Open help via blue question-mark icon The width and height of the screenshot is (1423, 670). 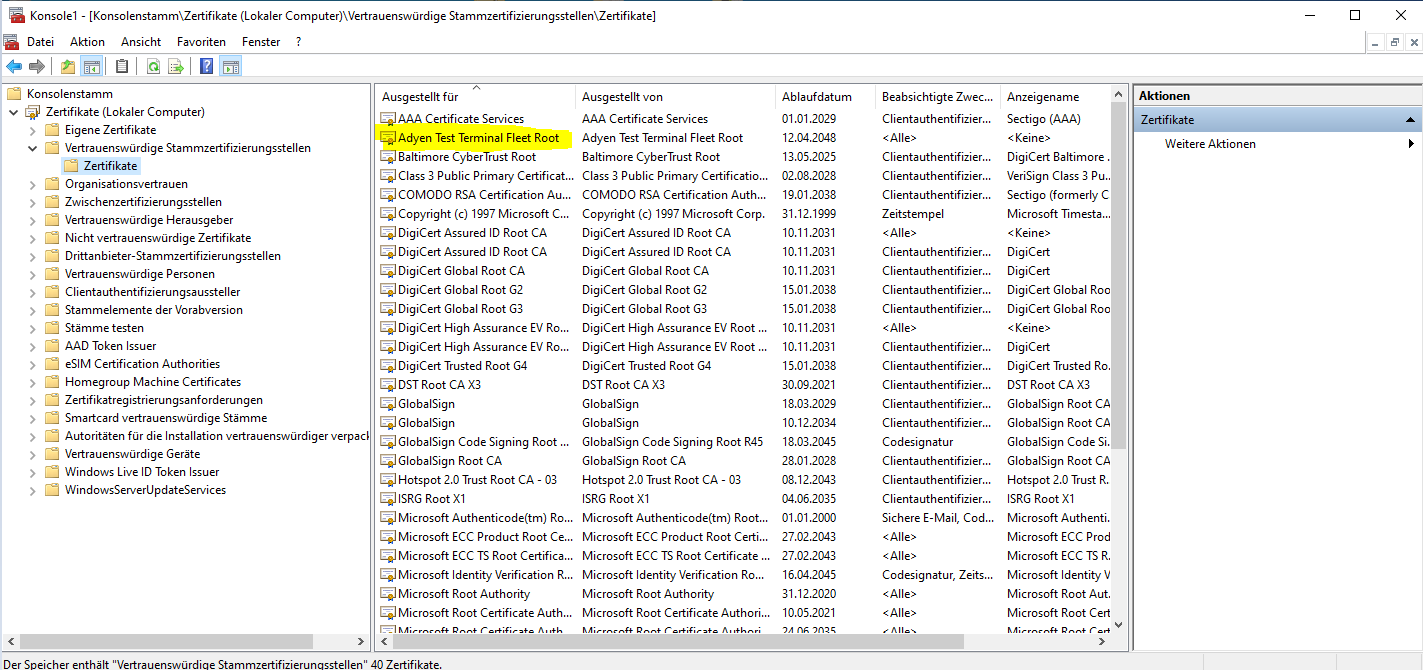pyautogui.click(x=207, y=67)
